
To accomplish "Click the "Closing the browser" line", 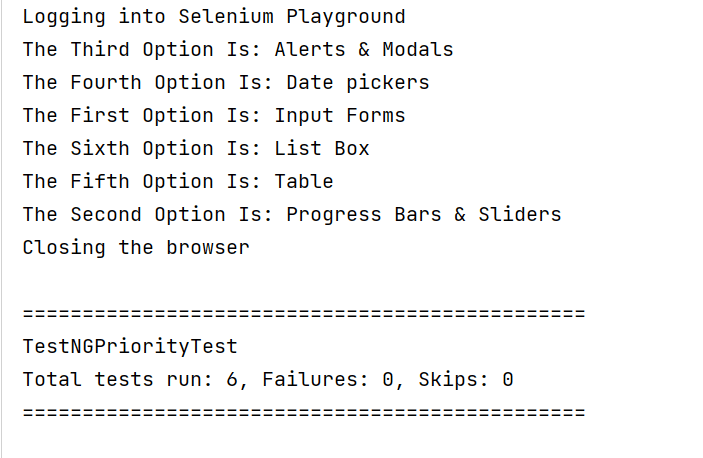I will 136,248.
